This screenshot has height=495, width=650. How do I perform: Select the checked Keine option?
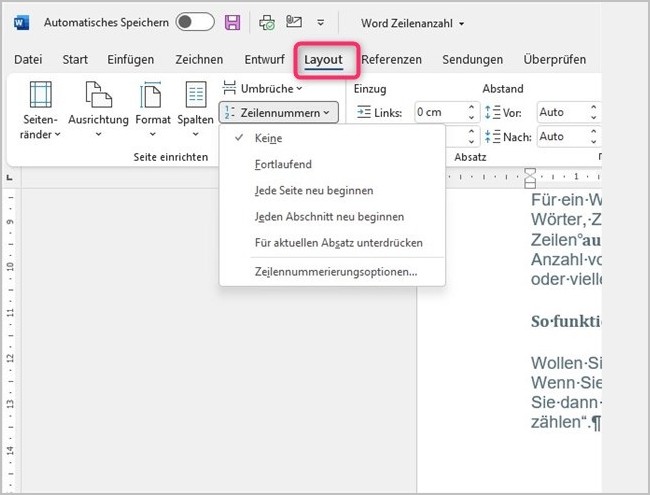tap(268, 140)
